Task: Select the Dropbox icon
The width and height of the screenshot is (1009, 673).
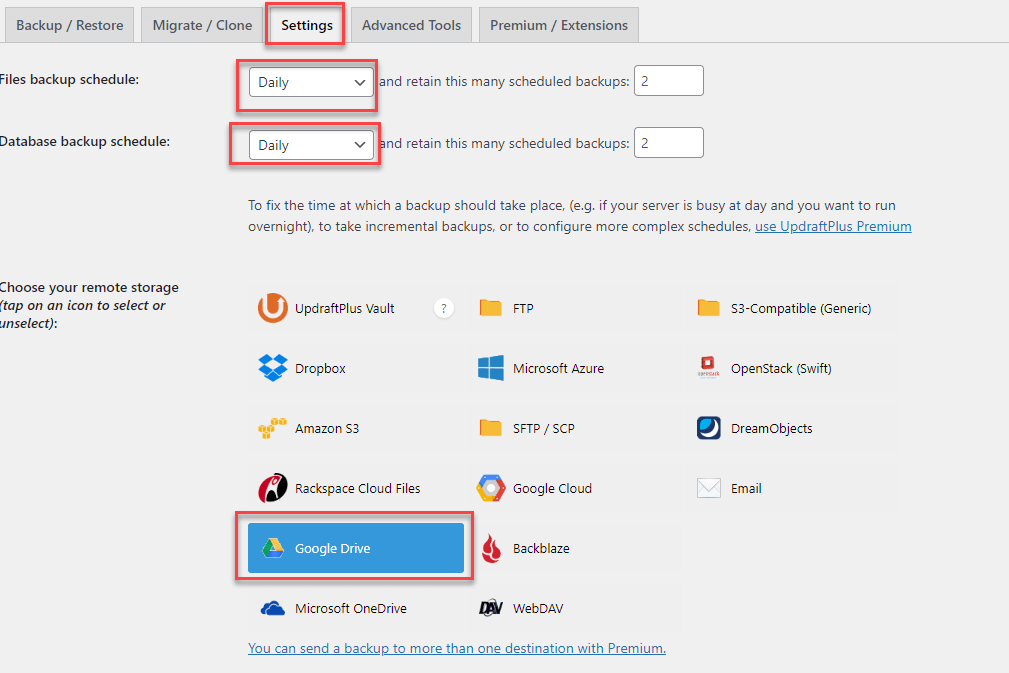Action: click(273, 368)
